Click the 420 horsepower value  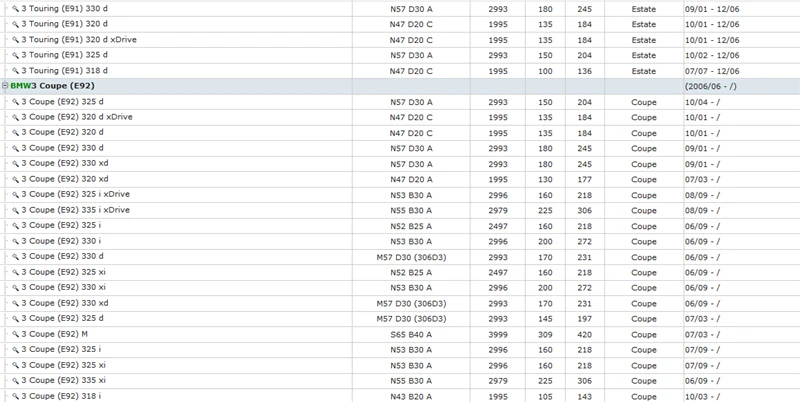pyautogui.click(x=584, y=335)
